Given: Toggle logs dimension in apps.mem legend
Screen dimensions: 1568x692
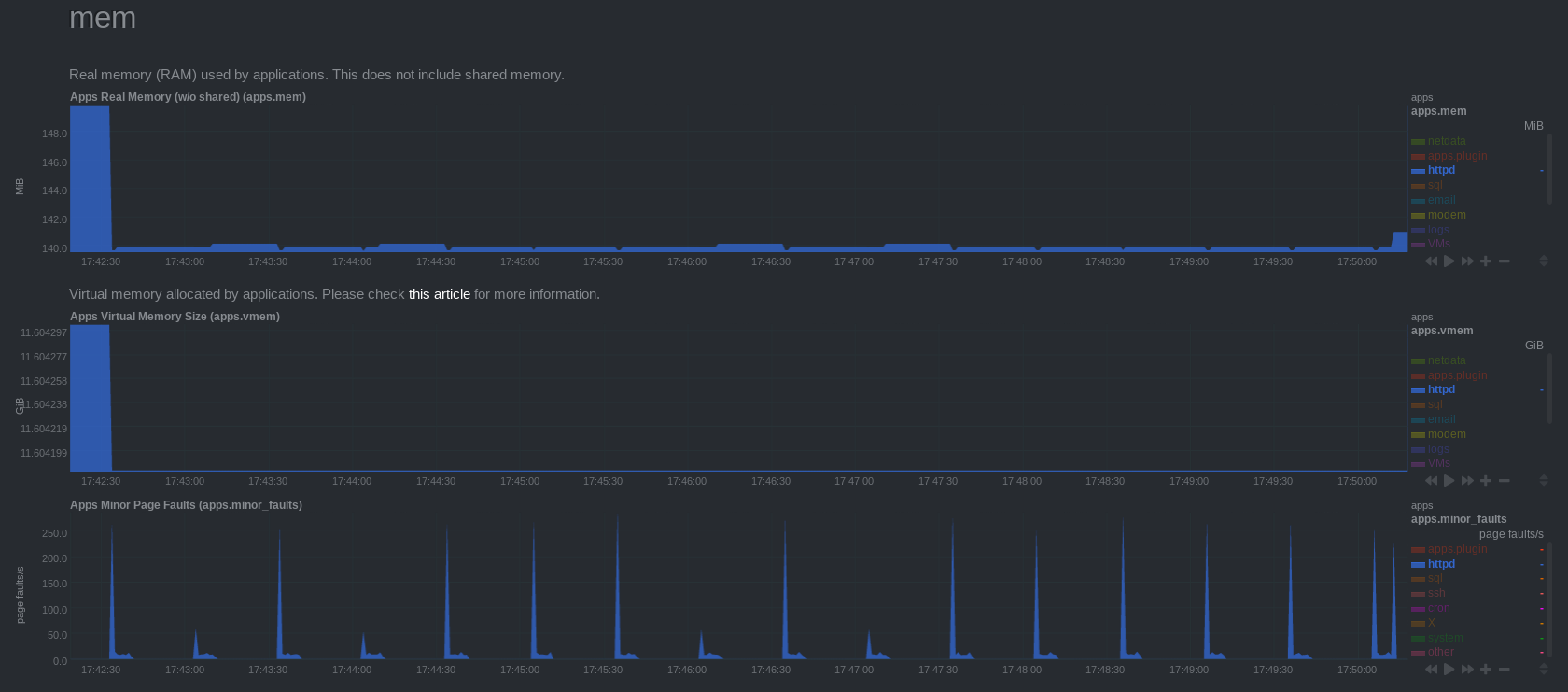Looking at the screenshot, I should (x=1437, y=230).
